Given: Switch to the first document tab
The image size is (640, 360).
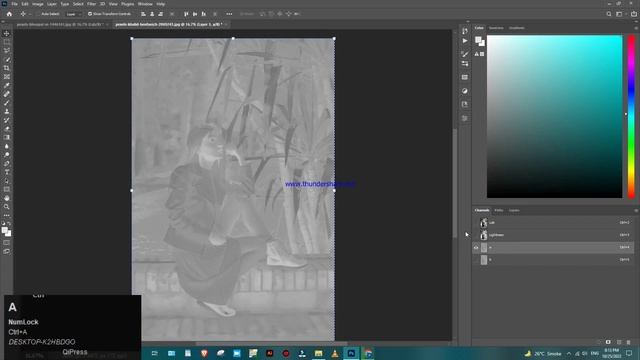Looking at the screenshot, I should [60, 24].
